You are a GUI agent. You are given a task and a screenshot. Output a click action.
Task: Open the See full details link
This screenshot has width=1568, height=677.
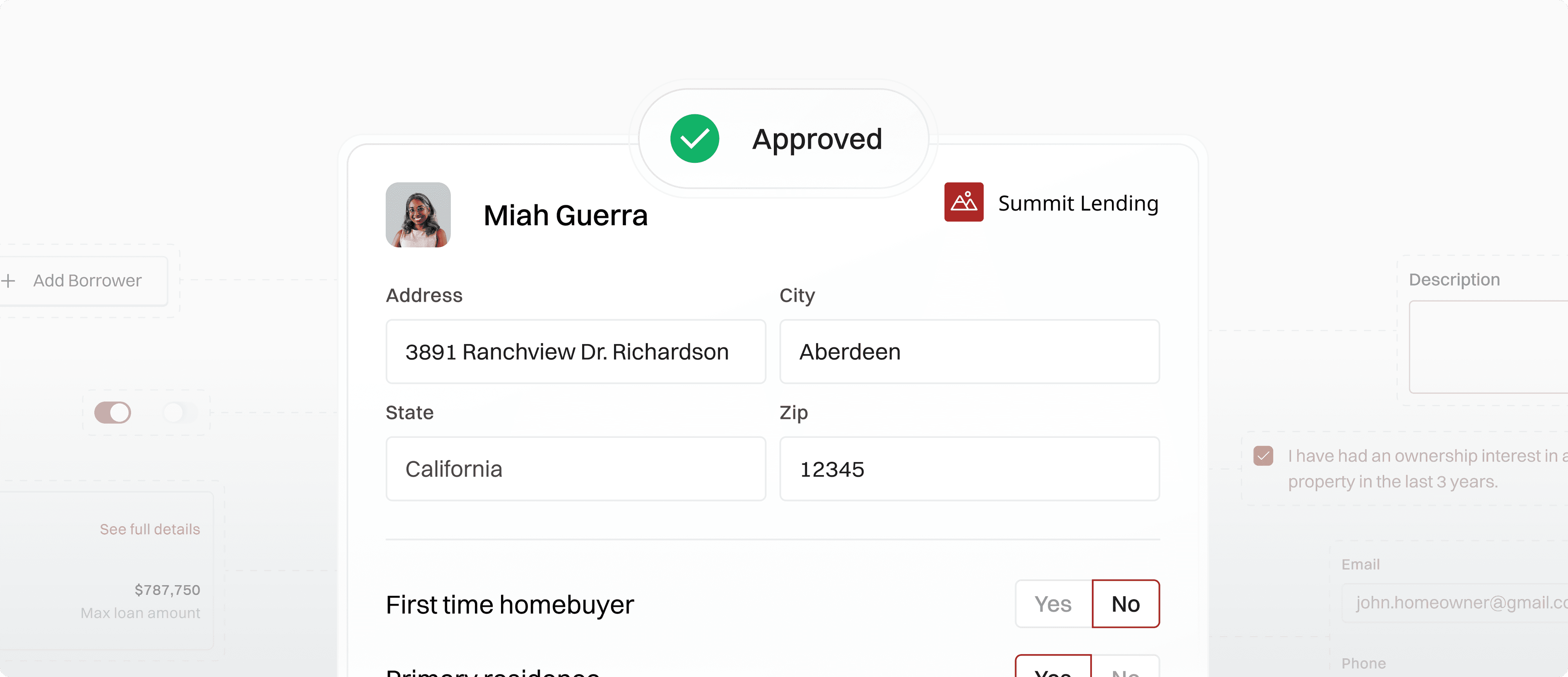coord(150,529)
